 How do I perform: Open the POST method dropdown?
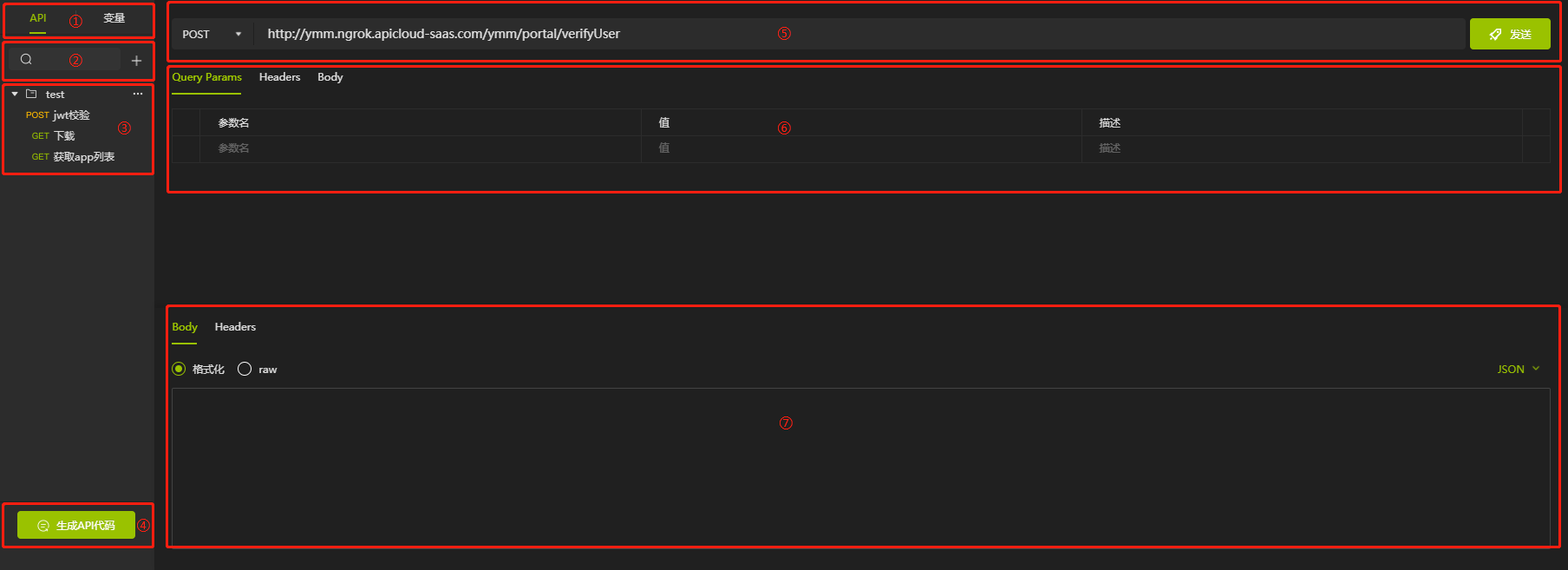[x=212, y=34]
